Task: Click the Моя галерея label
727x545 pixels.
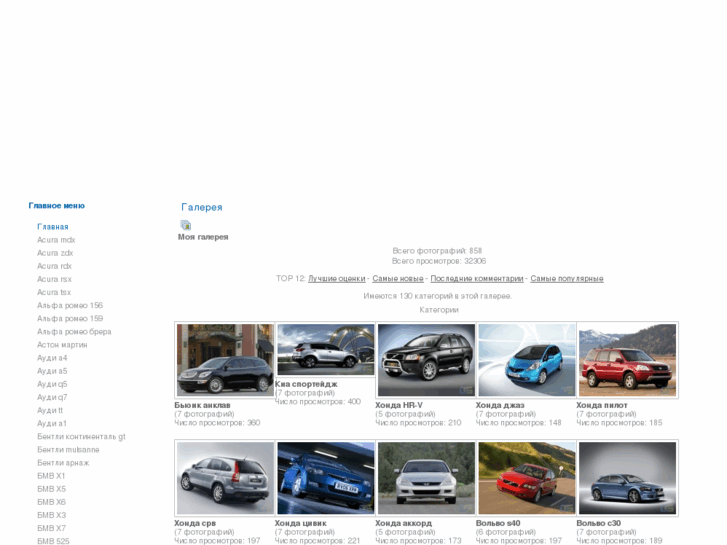Action: coord(203,237)
